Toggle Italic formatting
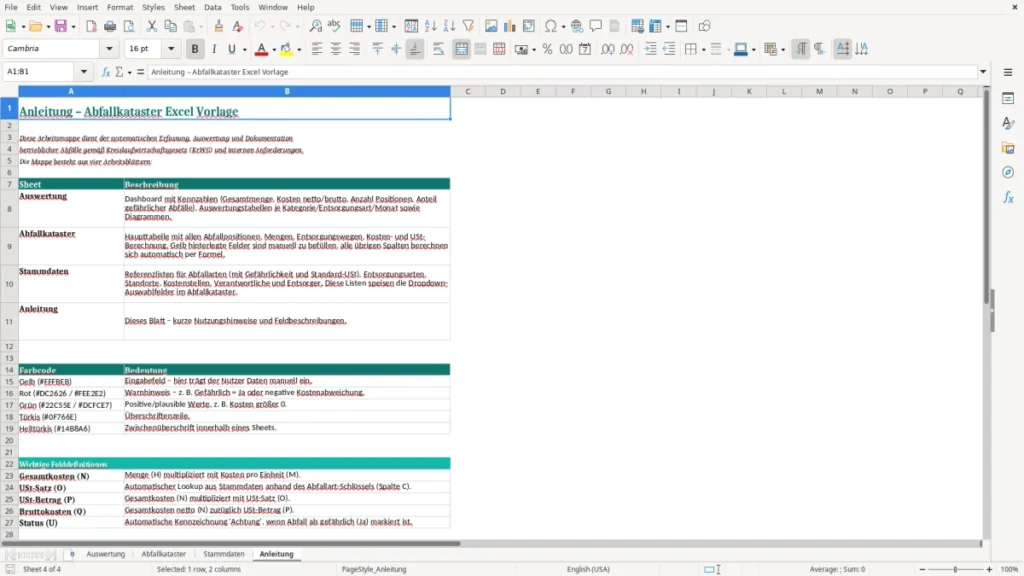Image resolution: width=1024 pixels, height=576 pixels. coord(214,49)
